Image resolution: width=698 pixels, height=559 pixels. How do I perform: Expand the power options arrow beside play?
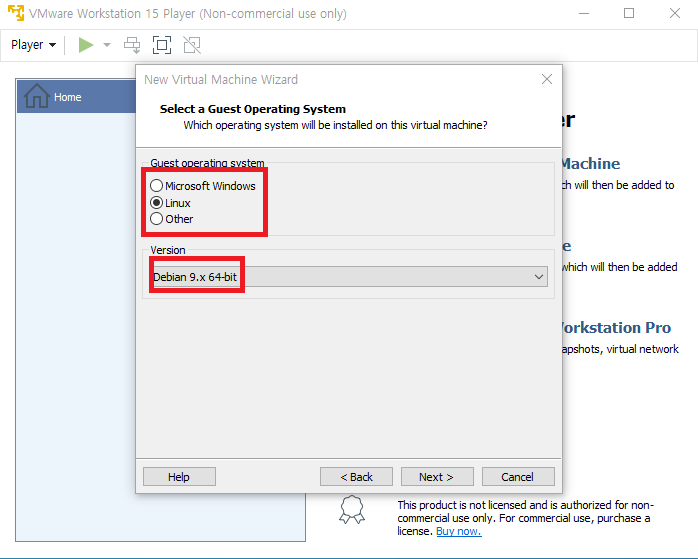[x=107, y=45]
